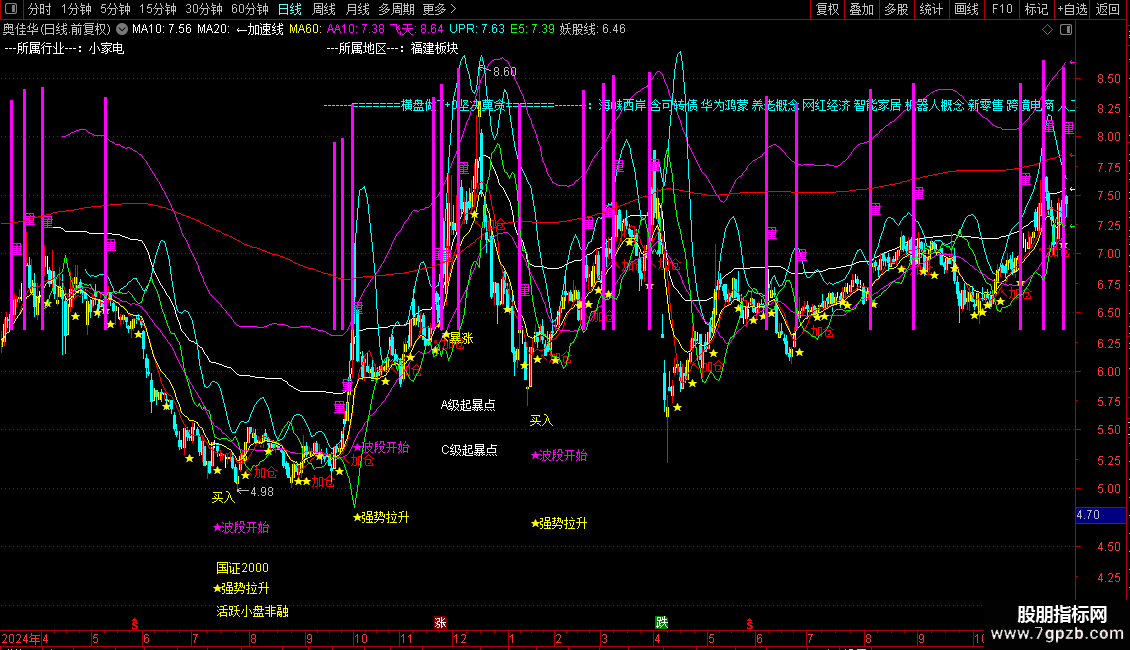1130x650 pixels.
Task: Open the 多周期 multi-period view
Action: 396,9
